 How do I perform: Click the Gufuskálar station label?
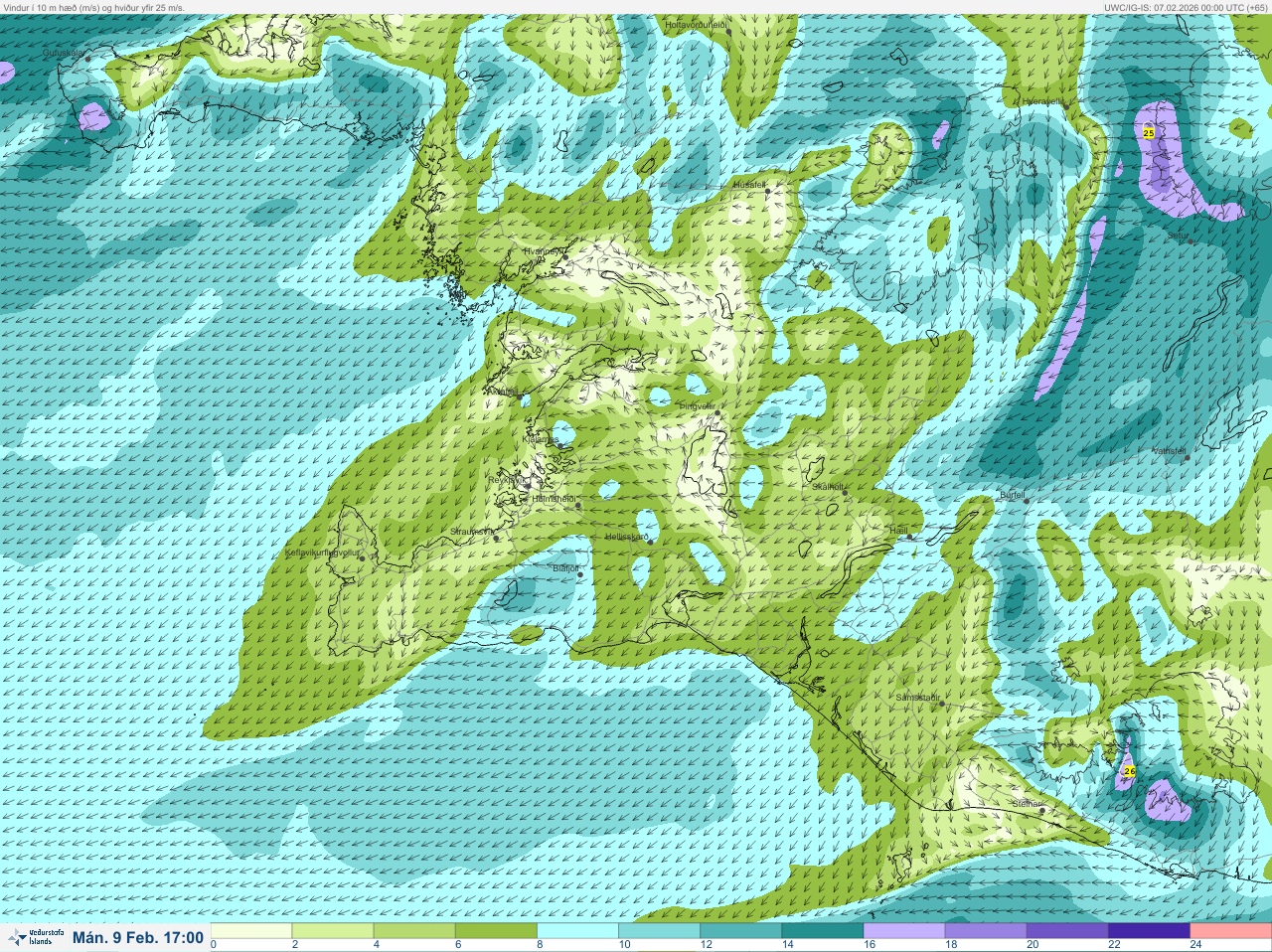(64, 52)
